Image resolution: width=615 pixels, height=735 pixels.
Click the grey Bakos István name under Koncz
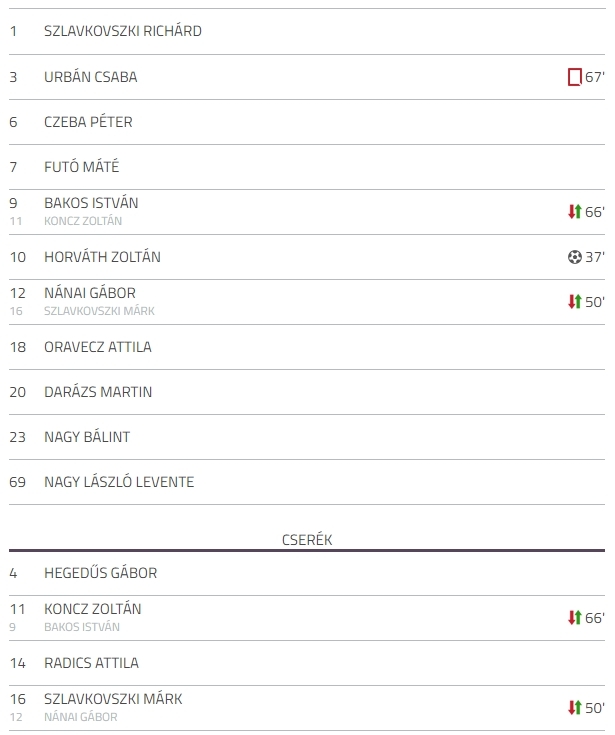(x=82, y=627)
